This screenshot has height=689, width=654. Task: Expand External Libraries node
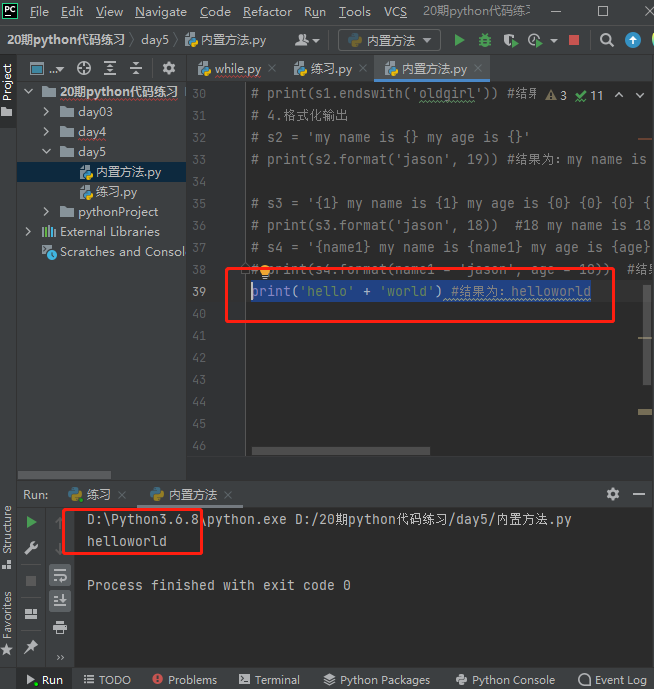click(28, 231)
